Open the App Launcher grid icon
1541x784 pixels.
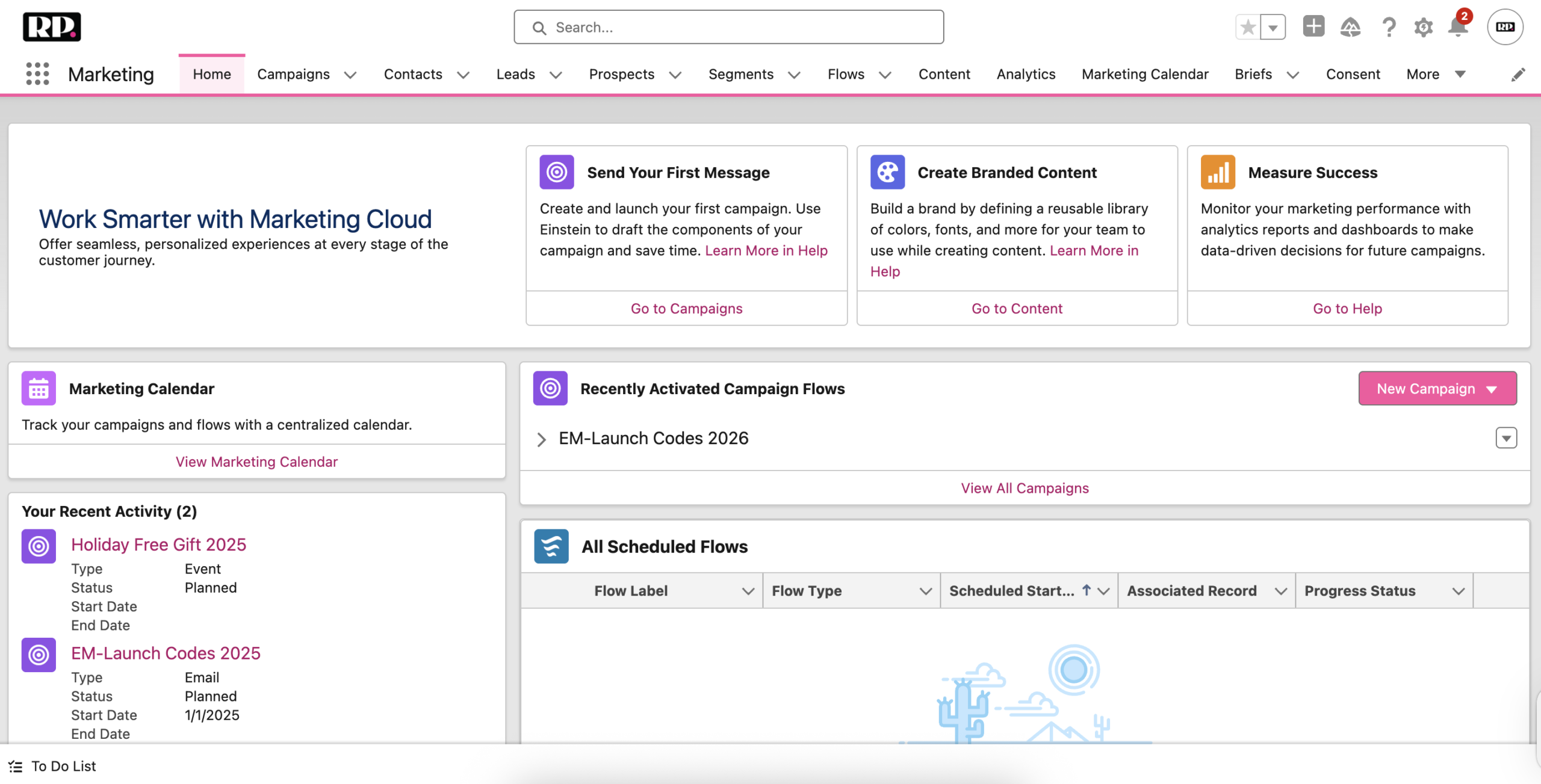click(x=37, y=74)
